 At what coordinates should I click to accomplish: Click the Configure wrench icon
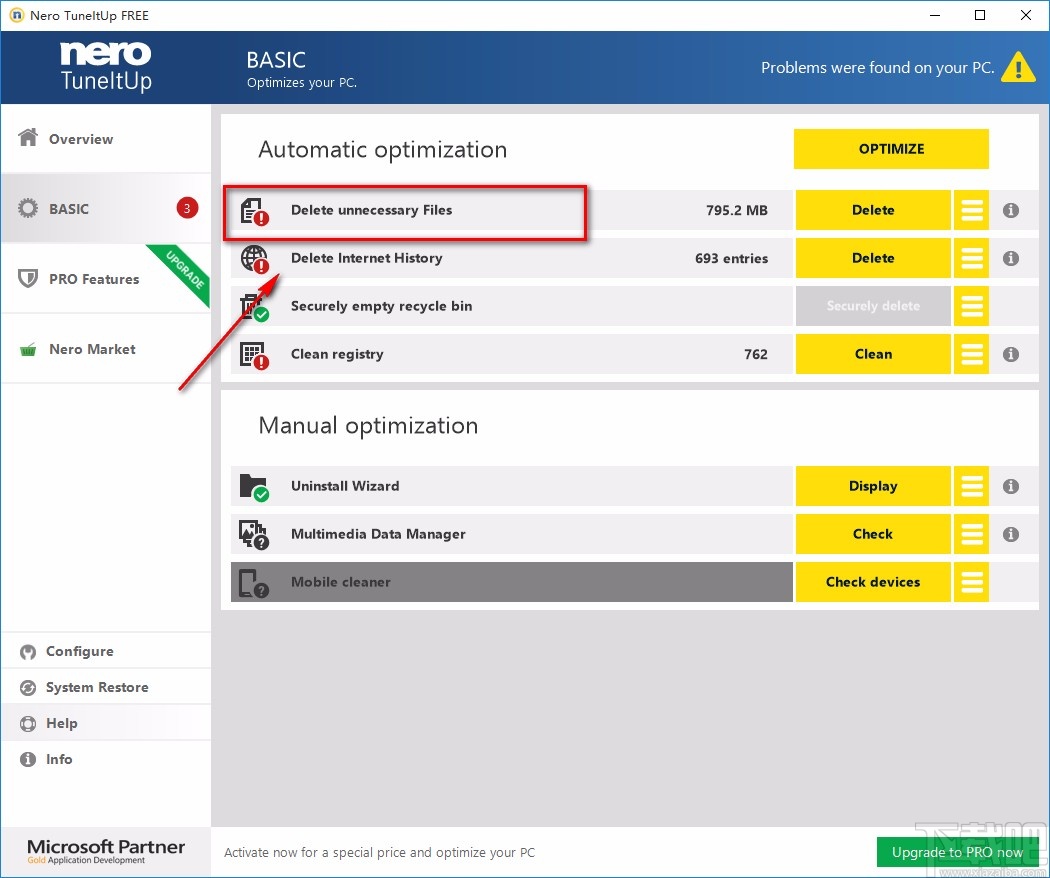(28, 652)
